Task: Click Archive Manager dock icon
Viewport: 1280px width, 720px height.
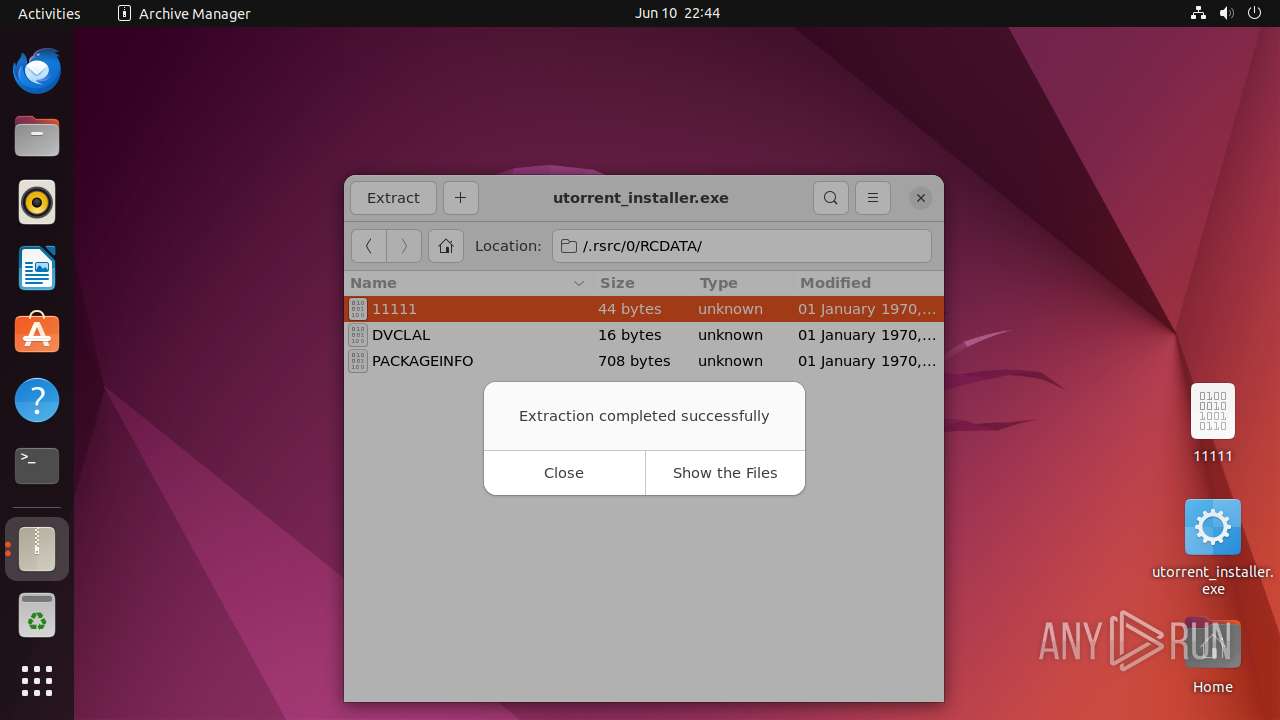Action: click(x=37, y=549)
